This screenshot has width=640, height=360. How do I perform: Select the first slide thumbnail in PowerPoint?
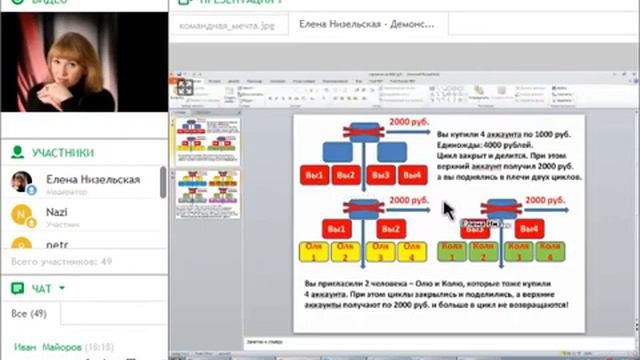[x=208, y=141]
